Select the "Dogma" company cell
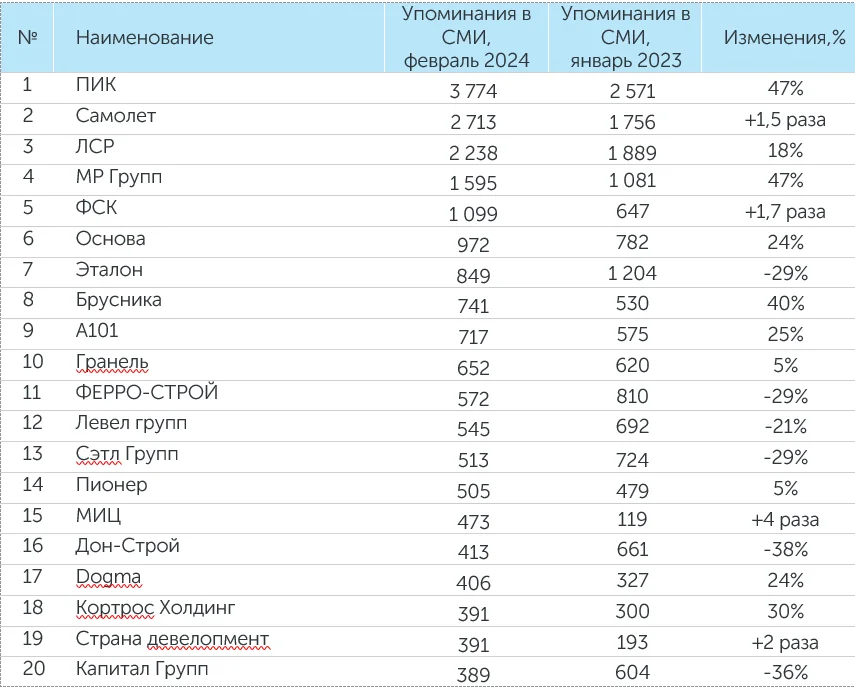 108,577
